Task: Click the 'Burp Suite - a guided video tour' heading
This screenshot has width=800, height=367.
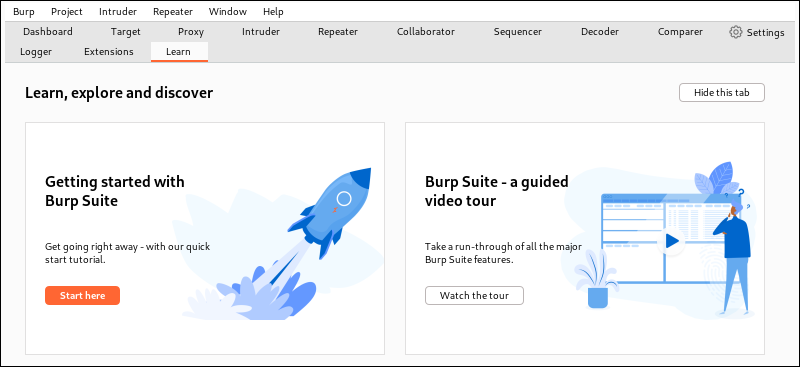Action: click(x=496, y=191)
